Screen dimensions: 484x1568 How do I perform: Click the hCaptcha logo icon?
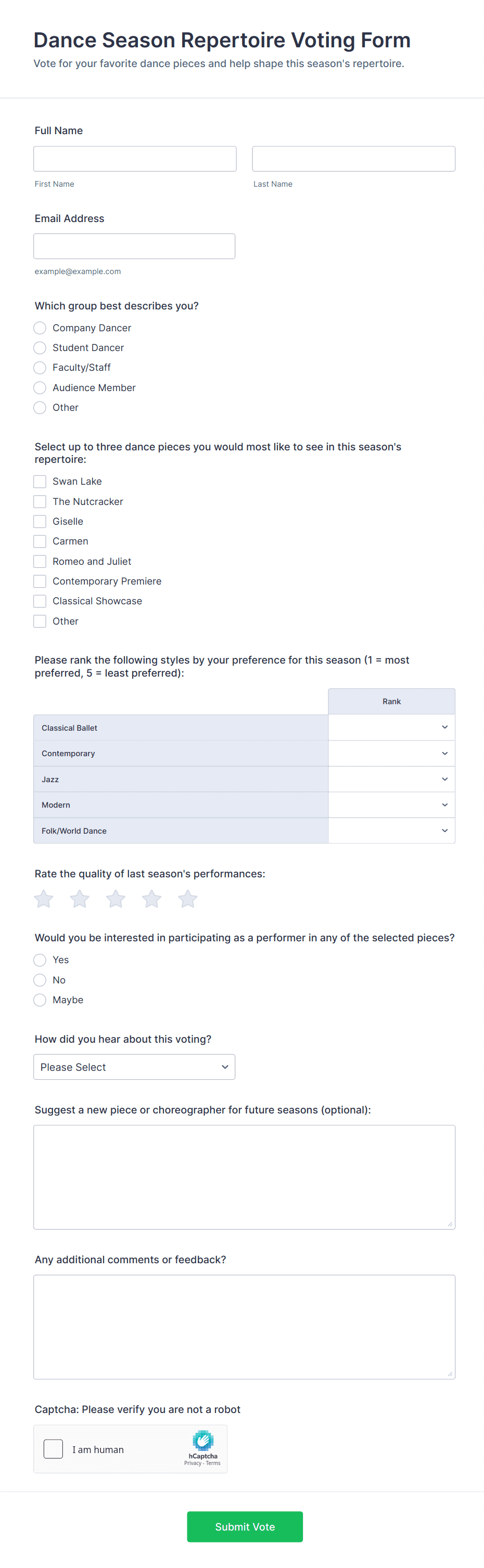(x=203, y=1440)
